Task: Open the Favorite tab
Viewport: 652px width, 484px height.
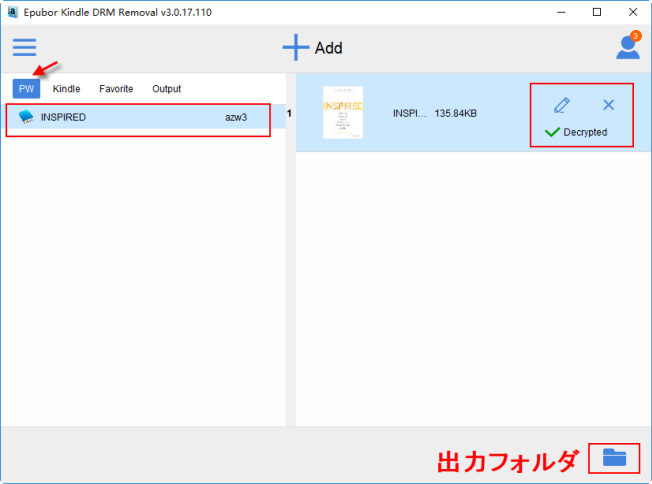Action: click(116, 89)
